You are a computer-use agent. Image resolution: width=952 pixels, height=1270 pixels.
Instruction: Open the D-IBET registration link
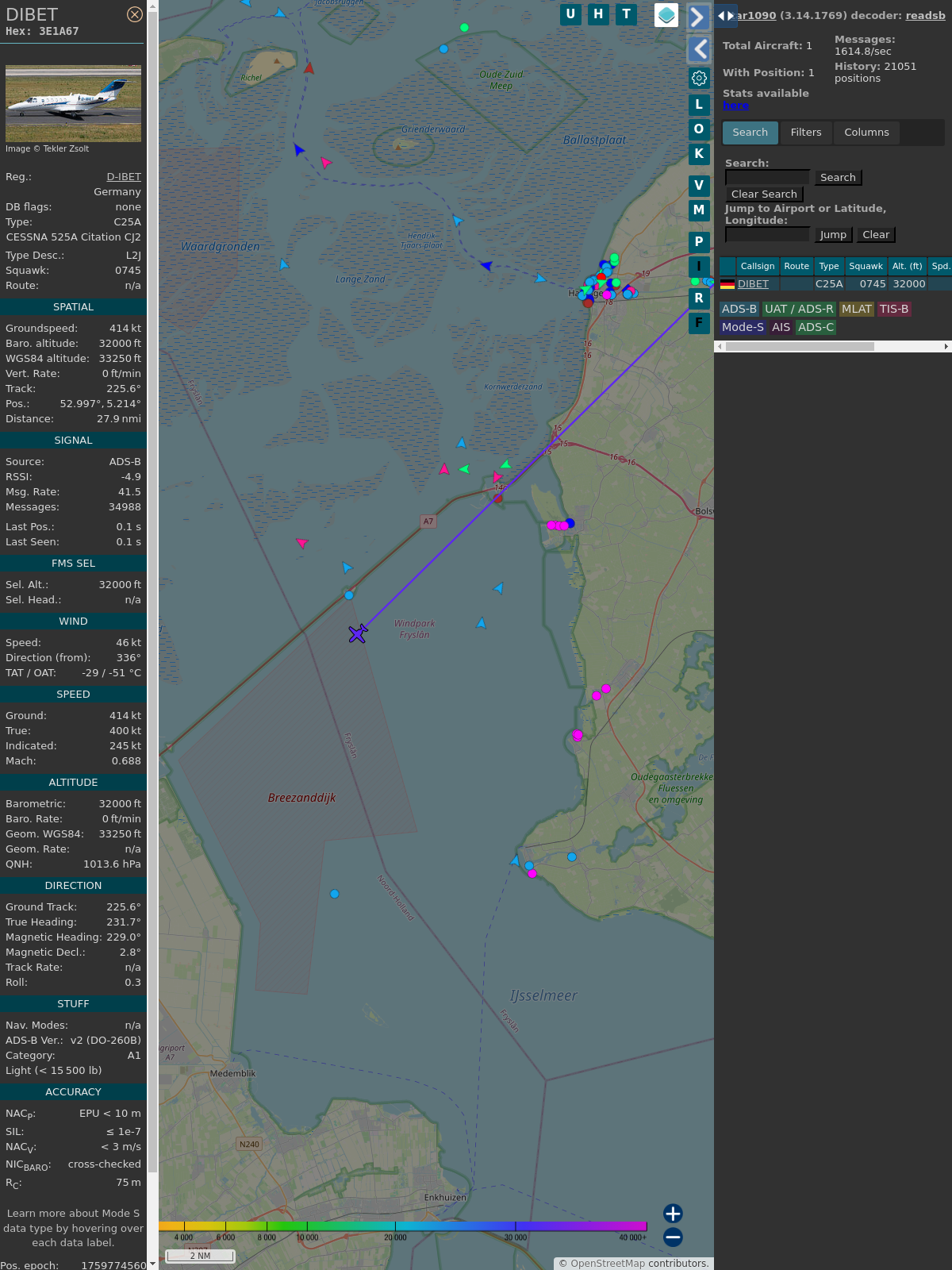click(x=124, y=177)
